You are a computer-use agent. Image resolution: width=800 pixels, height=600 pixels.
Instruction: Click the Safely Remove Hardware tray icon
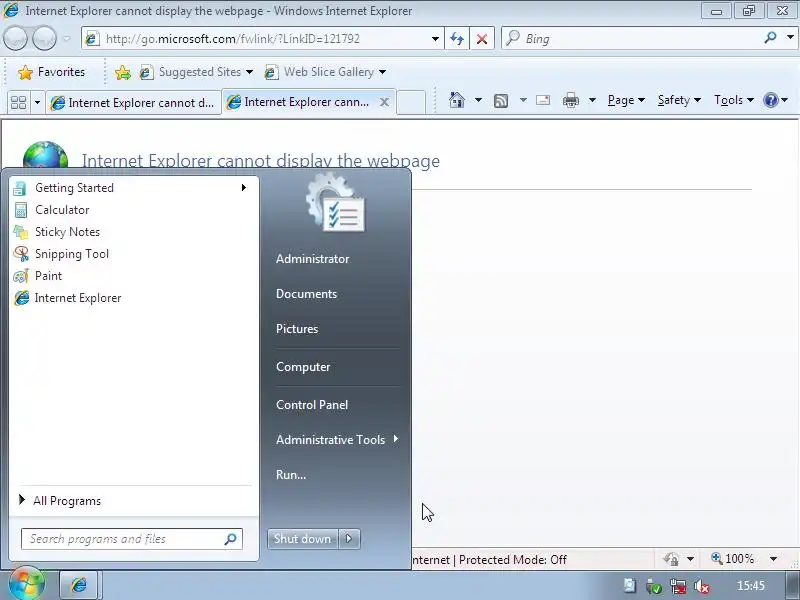[654, 586]
